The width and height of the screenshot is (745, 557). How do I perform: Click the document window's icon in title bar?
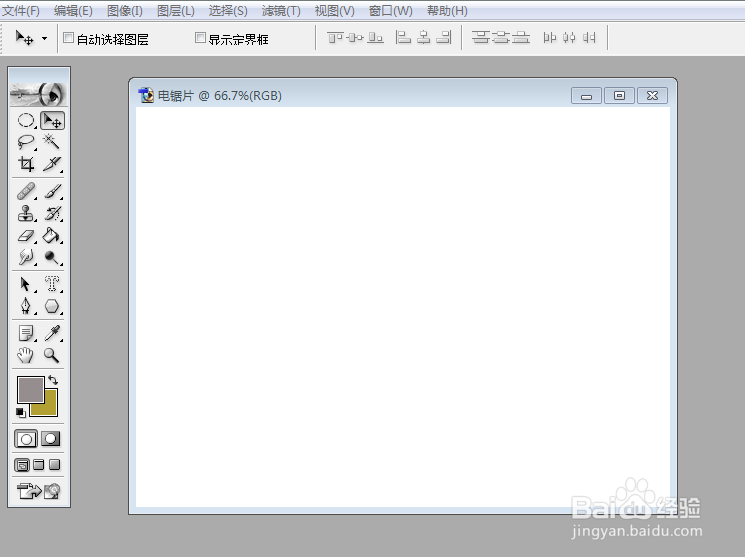coord(146,95)
